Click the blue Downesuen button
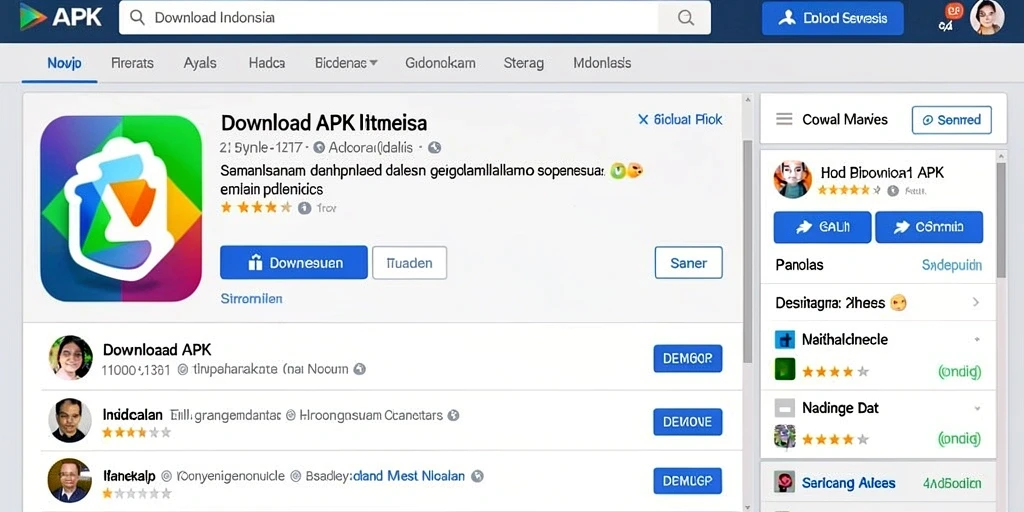Viewport: 1024px width, 512px height. (294, 263)
